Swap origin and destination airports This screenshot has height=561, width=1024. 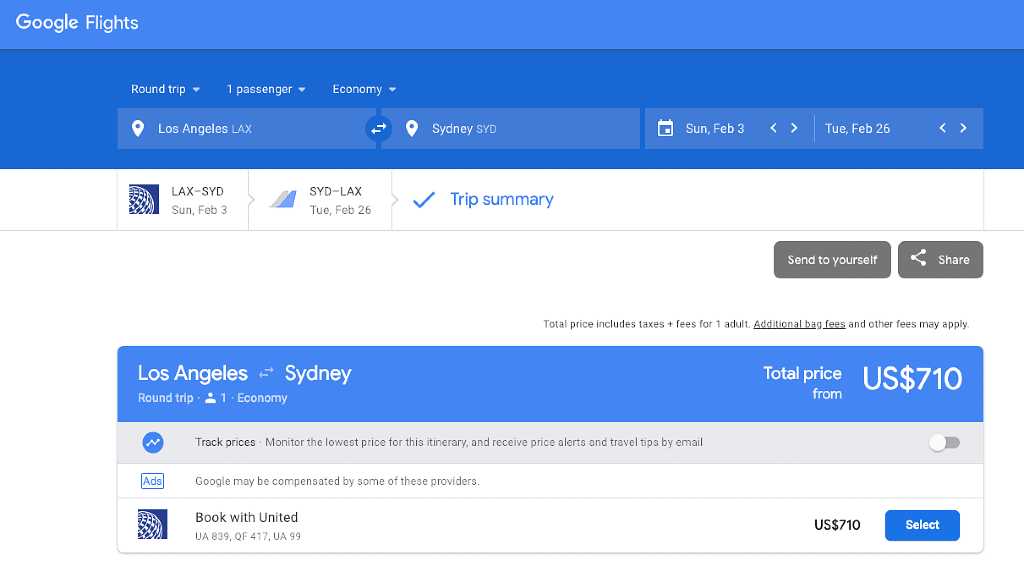[379, 129]
